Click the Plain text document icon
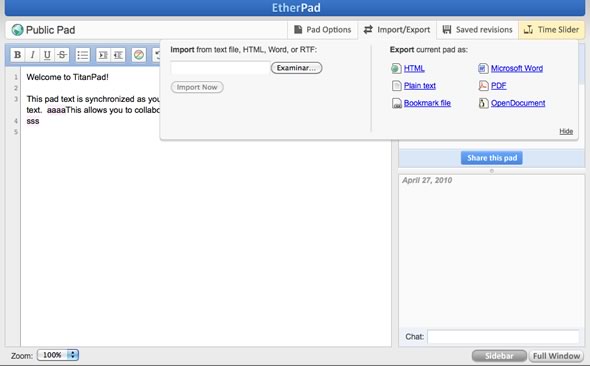Screen dimensions: 590x366 pyautogui.click(x=397, y=86)
